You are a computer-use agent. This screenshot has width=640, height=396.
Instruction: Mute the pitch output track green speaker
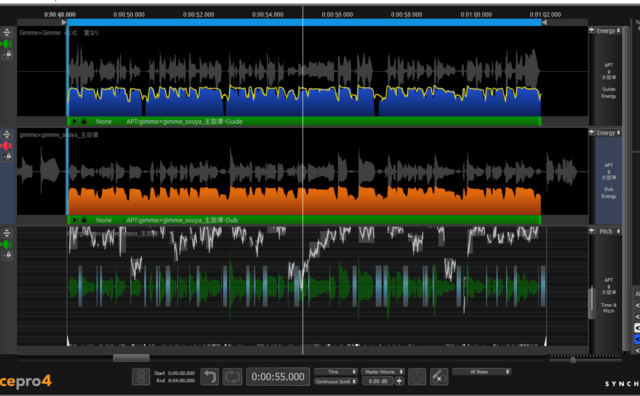tap(7, 244)
